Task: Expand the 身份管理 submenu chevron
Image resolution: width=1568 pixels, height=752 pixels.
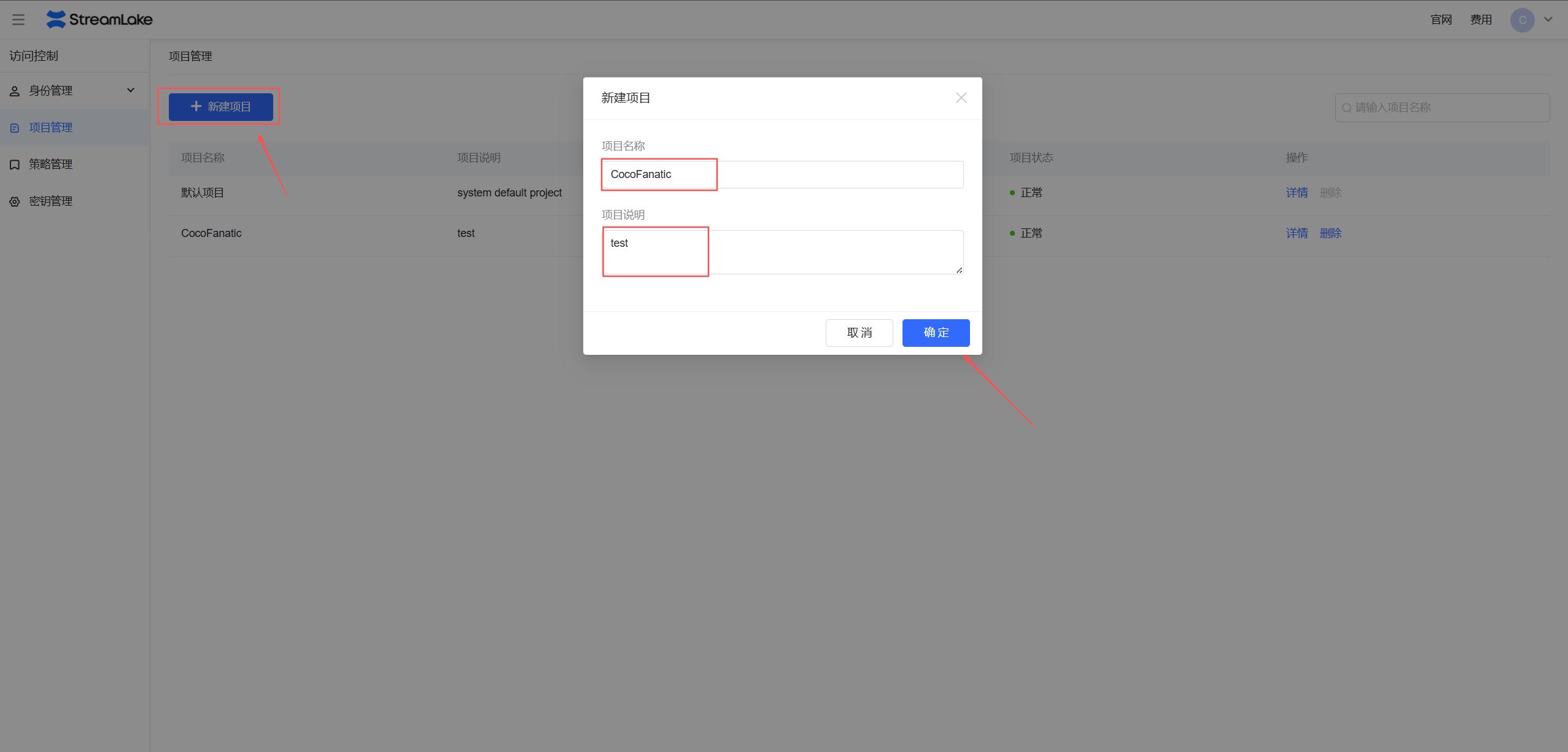Action: 130,91
